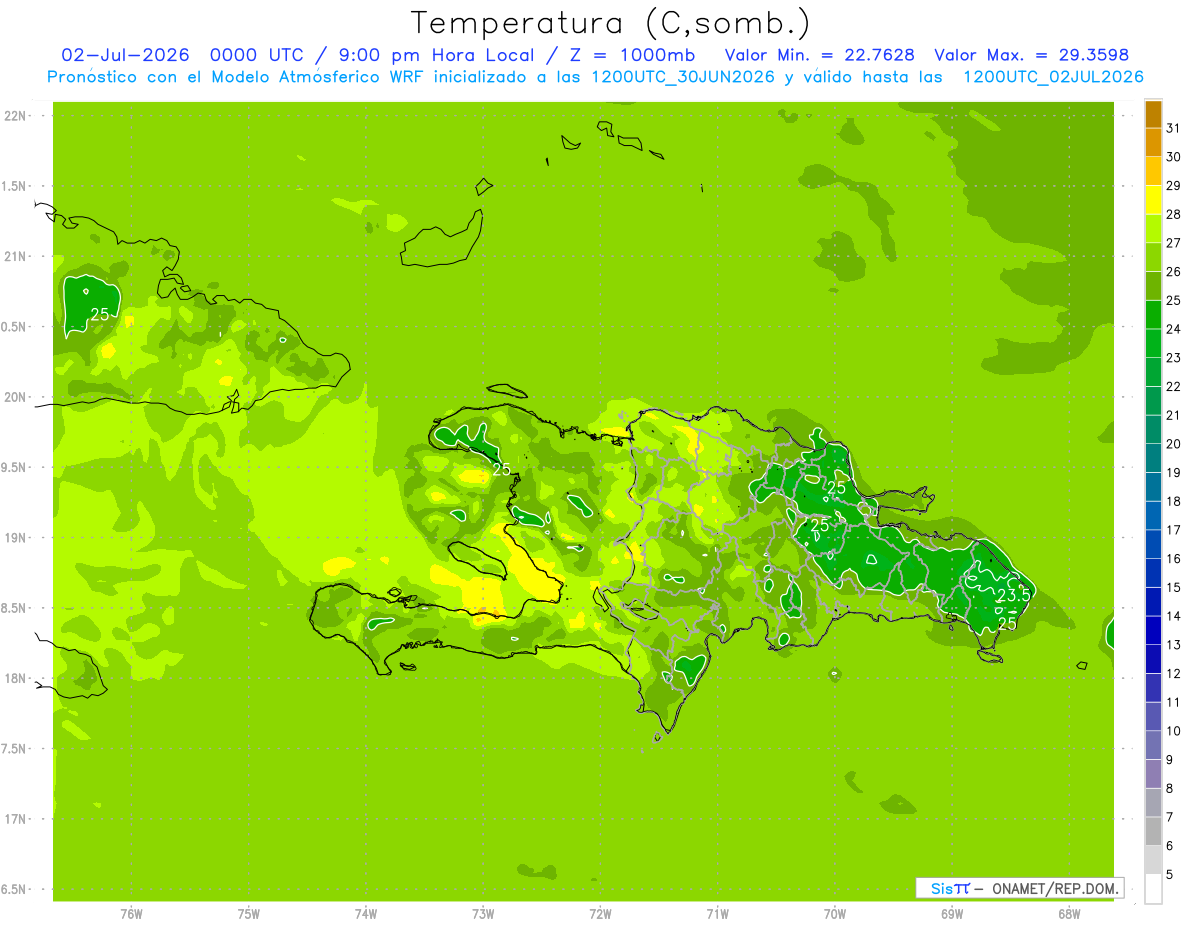Click the '25' contour label in northwest Haiti

click(x=502, y=468)
